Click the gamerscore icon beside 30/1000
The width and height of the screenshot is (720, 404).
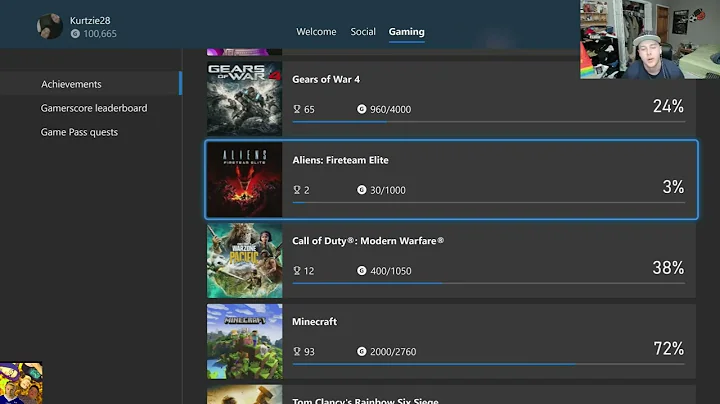point(362,190)
